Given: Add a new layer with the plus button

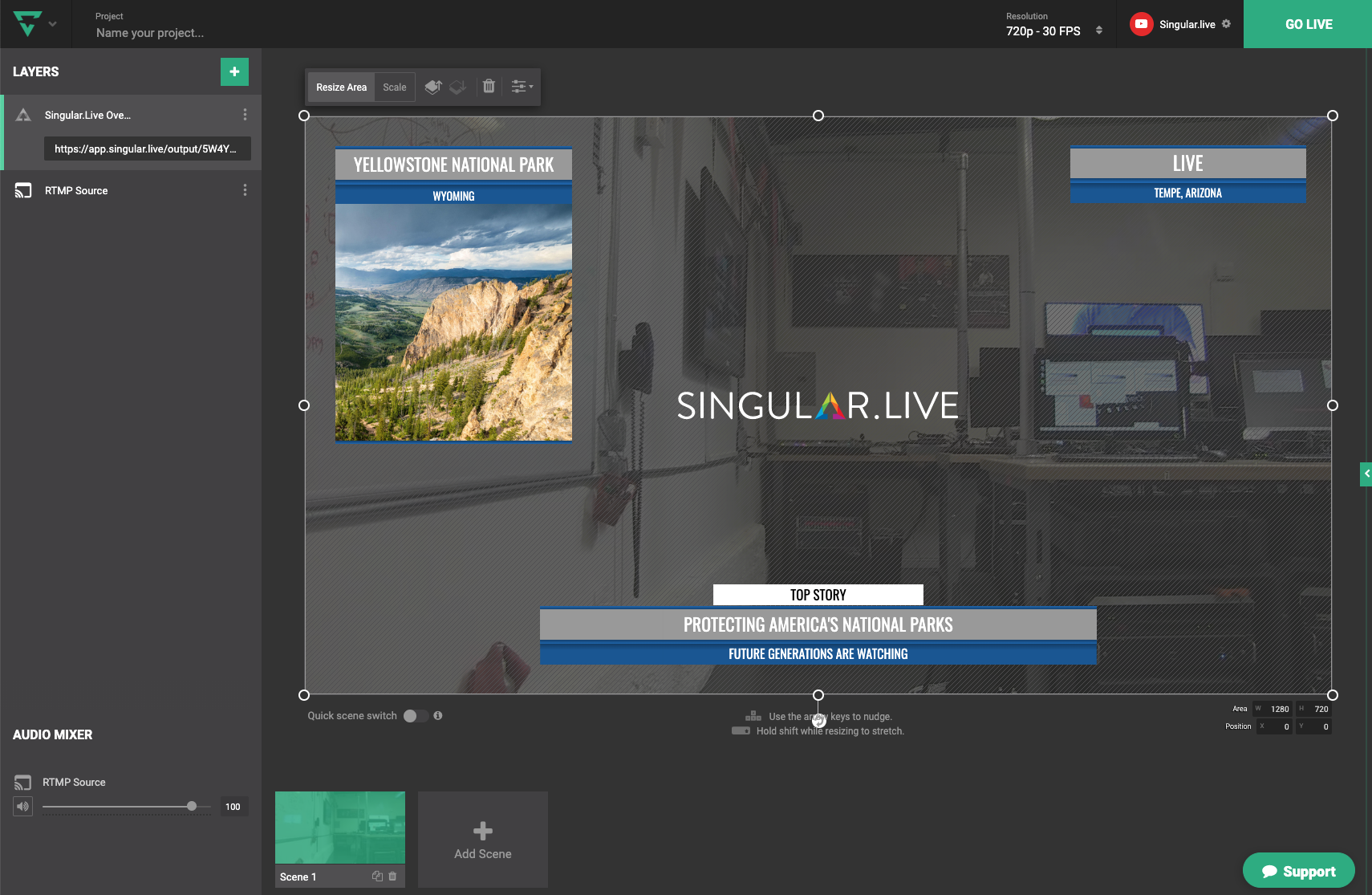Looking at the screenshot, I should pyautogui.click(x=234, y=71).
